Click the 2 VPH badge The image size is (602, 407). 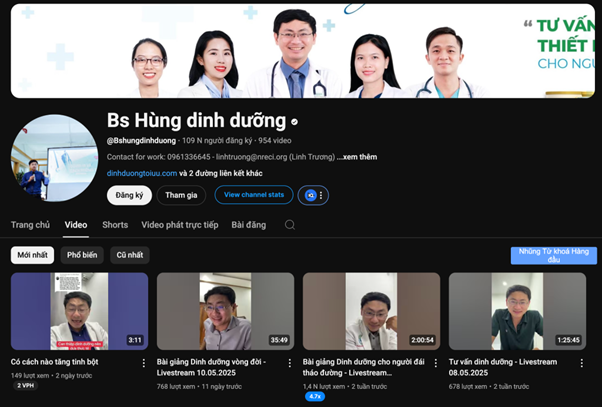click(26, 385)
